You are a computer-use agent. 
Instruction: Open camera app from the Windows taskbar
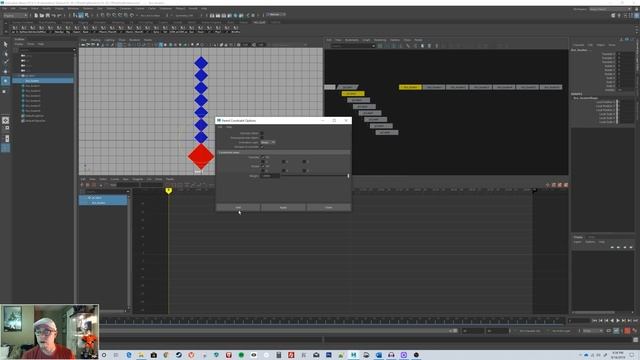pos(153,355)
